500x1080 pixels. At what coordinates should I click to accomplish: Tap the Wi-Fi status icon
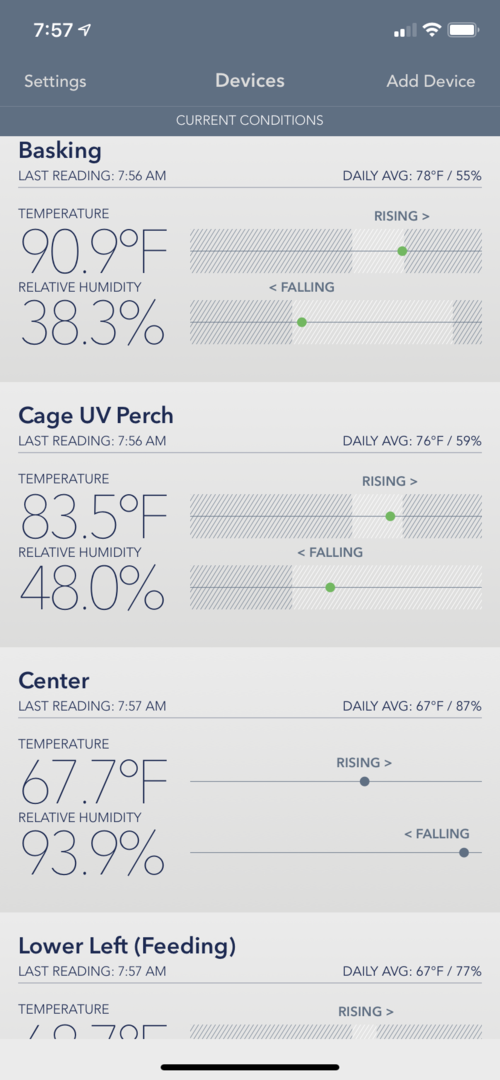coord(432,30)
